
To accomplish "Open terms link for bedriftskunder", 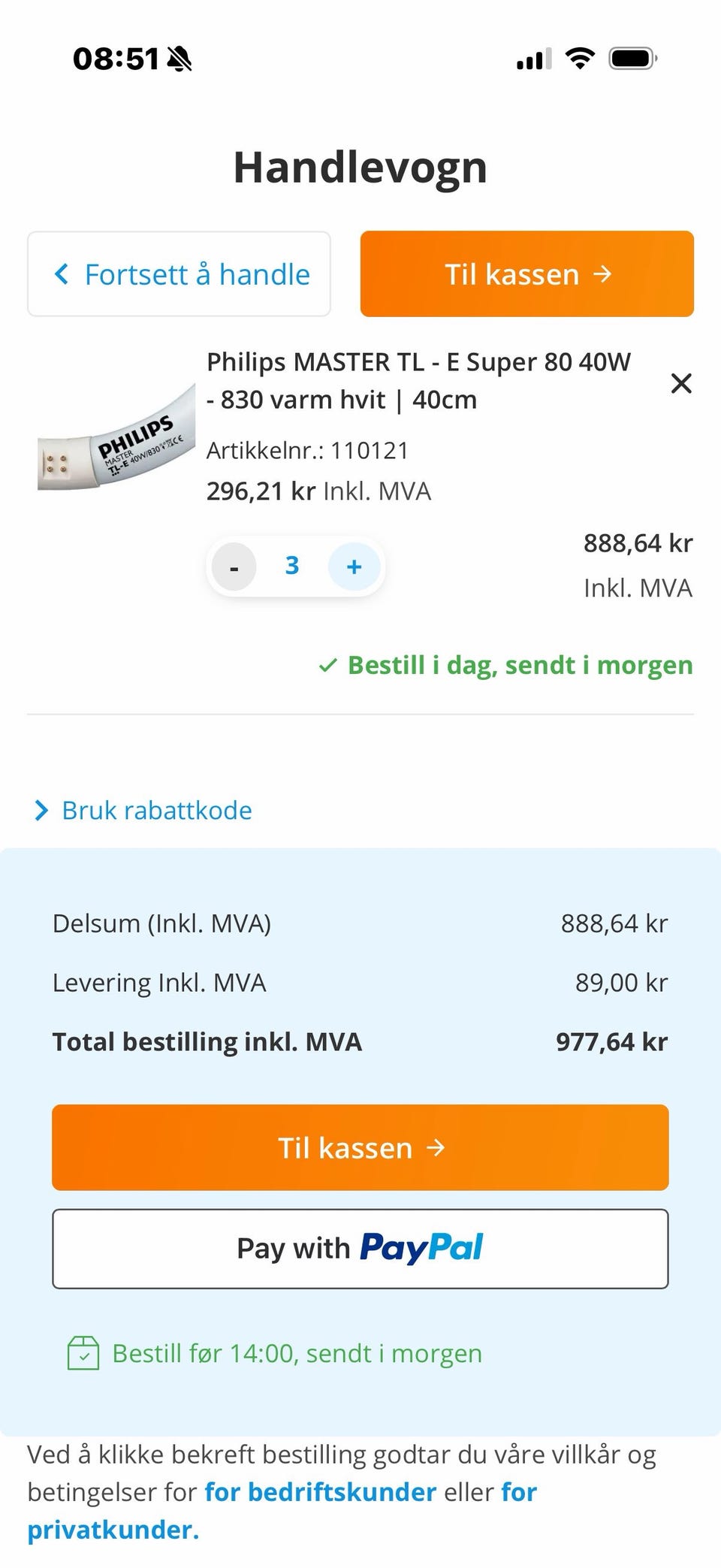I will click(321, 1491).
